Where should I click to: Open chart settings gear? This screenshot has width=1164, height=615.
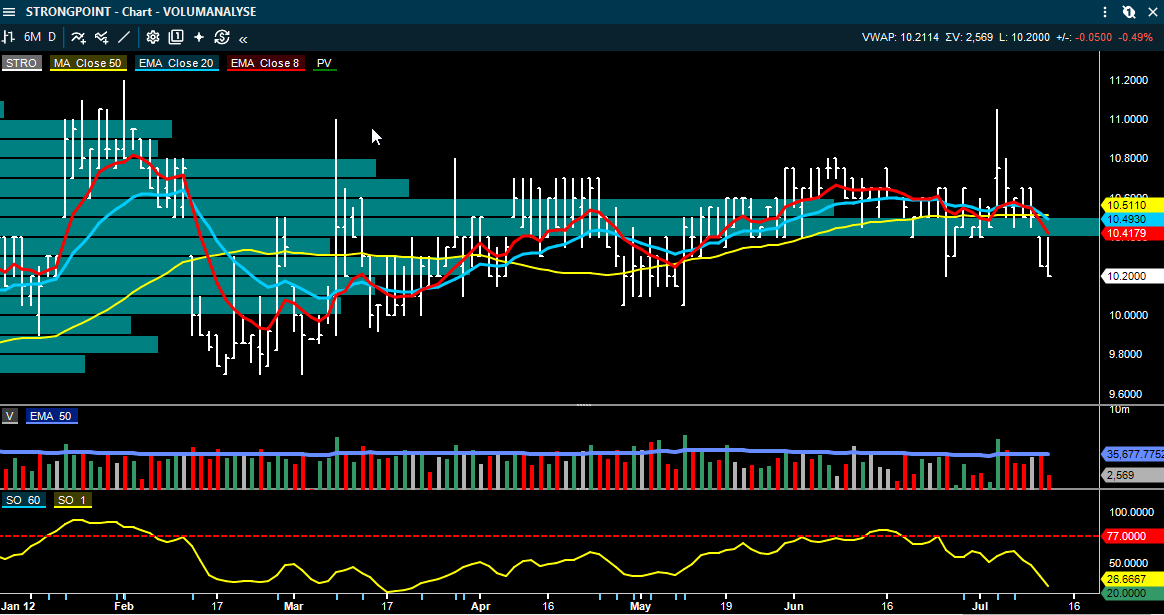point(153,36)
